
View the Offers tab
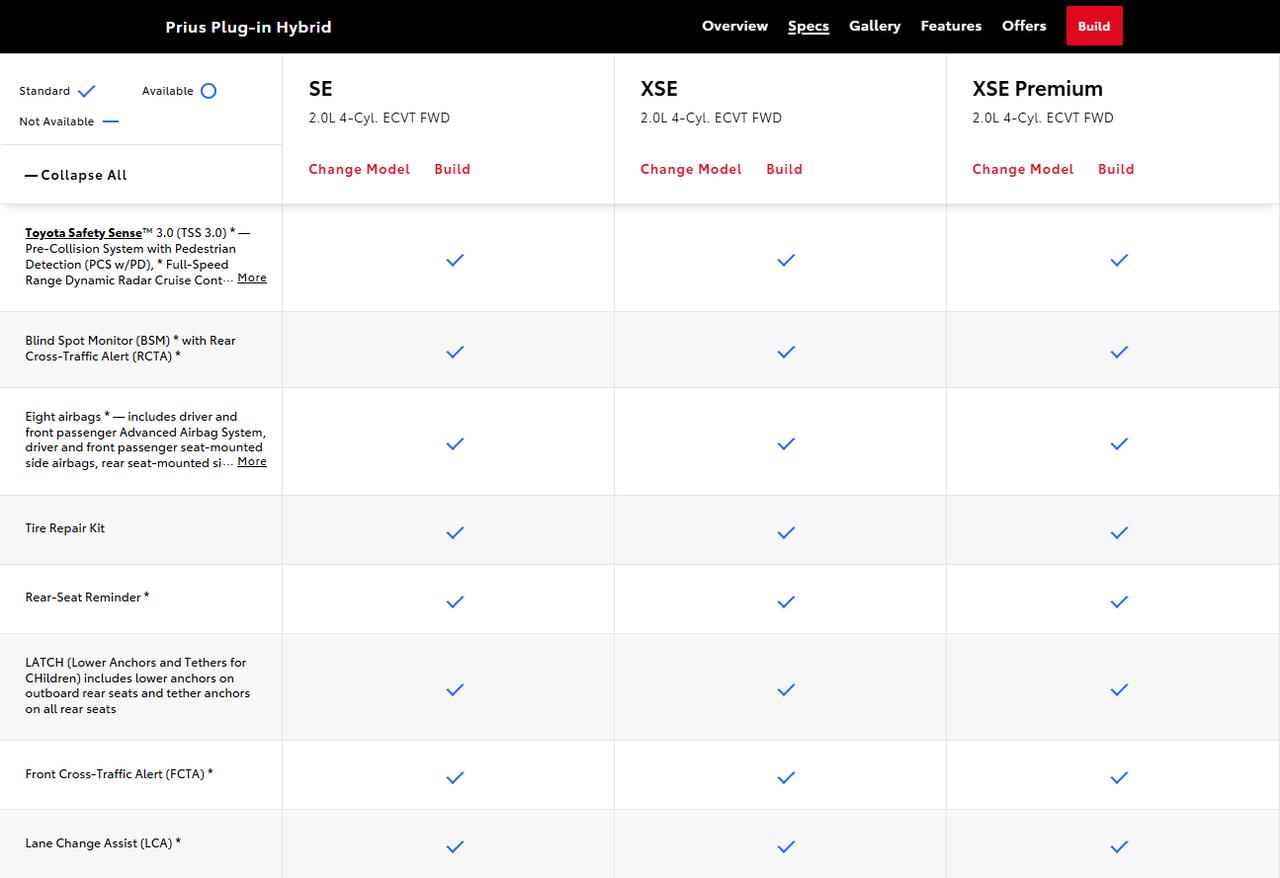[x=1024, y=26]
